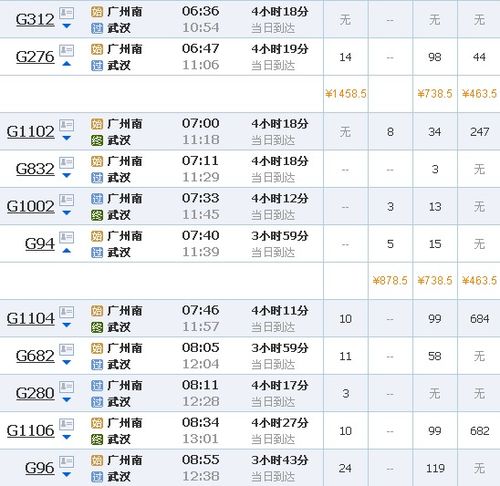Show price details for G280
500x486 pixels.
(x=67, y=400)
